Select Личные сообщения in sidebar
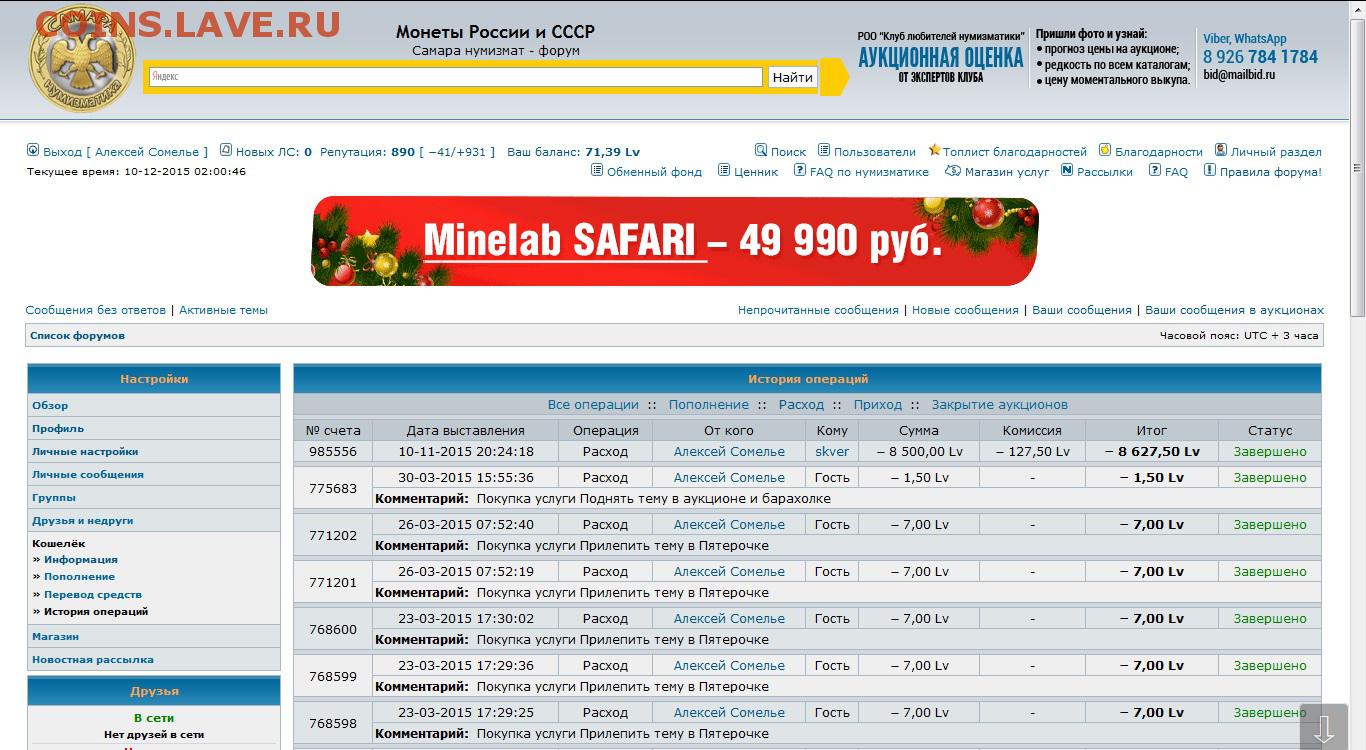Viewport: 1366px width, 750px height. pyautogui.click(x=88, y=474)
